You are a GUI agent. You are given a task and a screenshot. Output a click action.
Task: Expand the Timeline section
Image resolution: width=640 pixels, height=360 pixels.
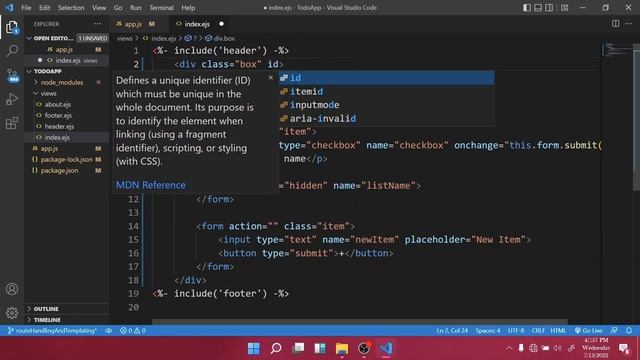coord(66,320)
